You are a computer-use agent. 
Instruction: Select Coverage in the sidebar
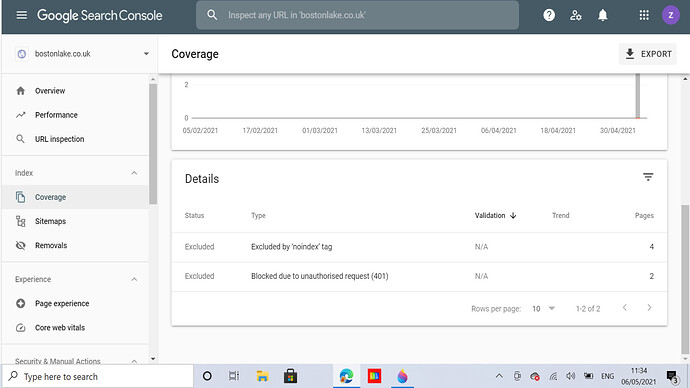[x=75, y=197]
